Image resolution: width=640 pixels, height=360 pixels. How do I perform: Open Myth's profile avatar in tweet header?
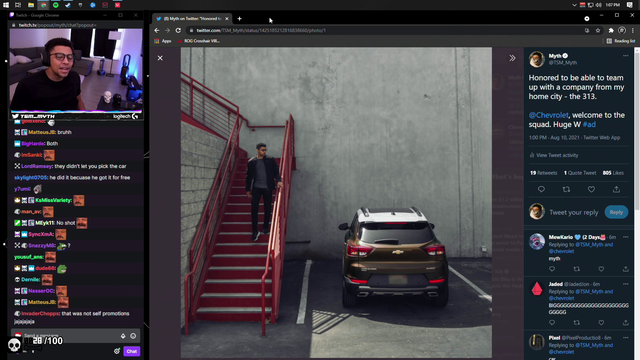[x=536, y=60]
